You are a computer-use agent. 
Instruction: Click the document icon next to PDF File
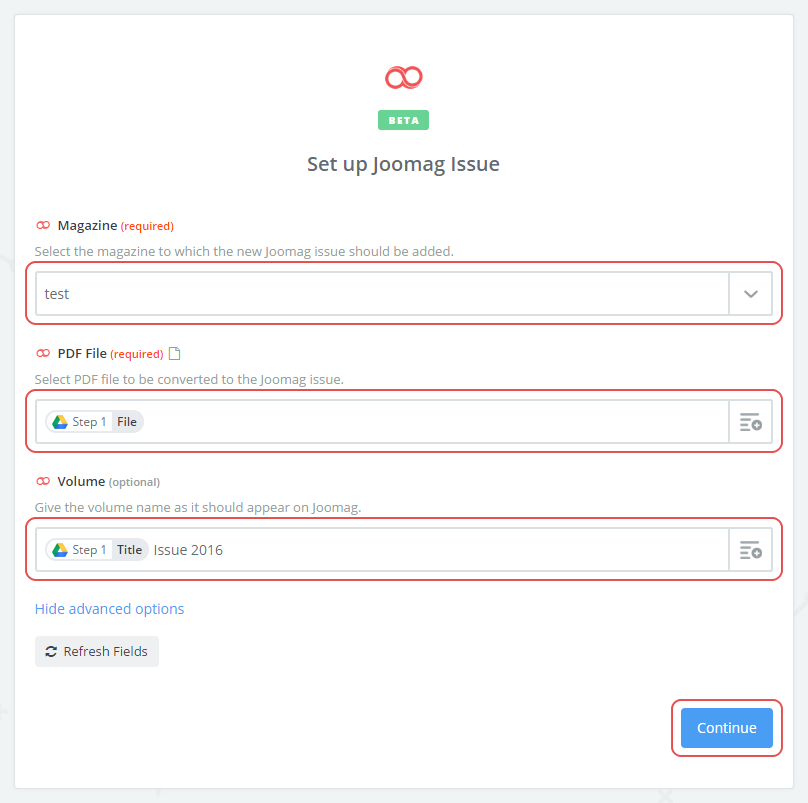[x=175, y=353]
